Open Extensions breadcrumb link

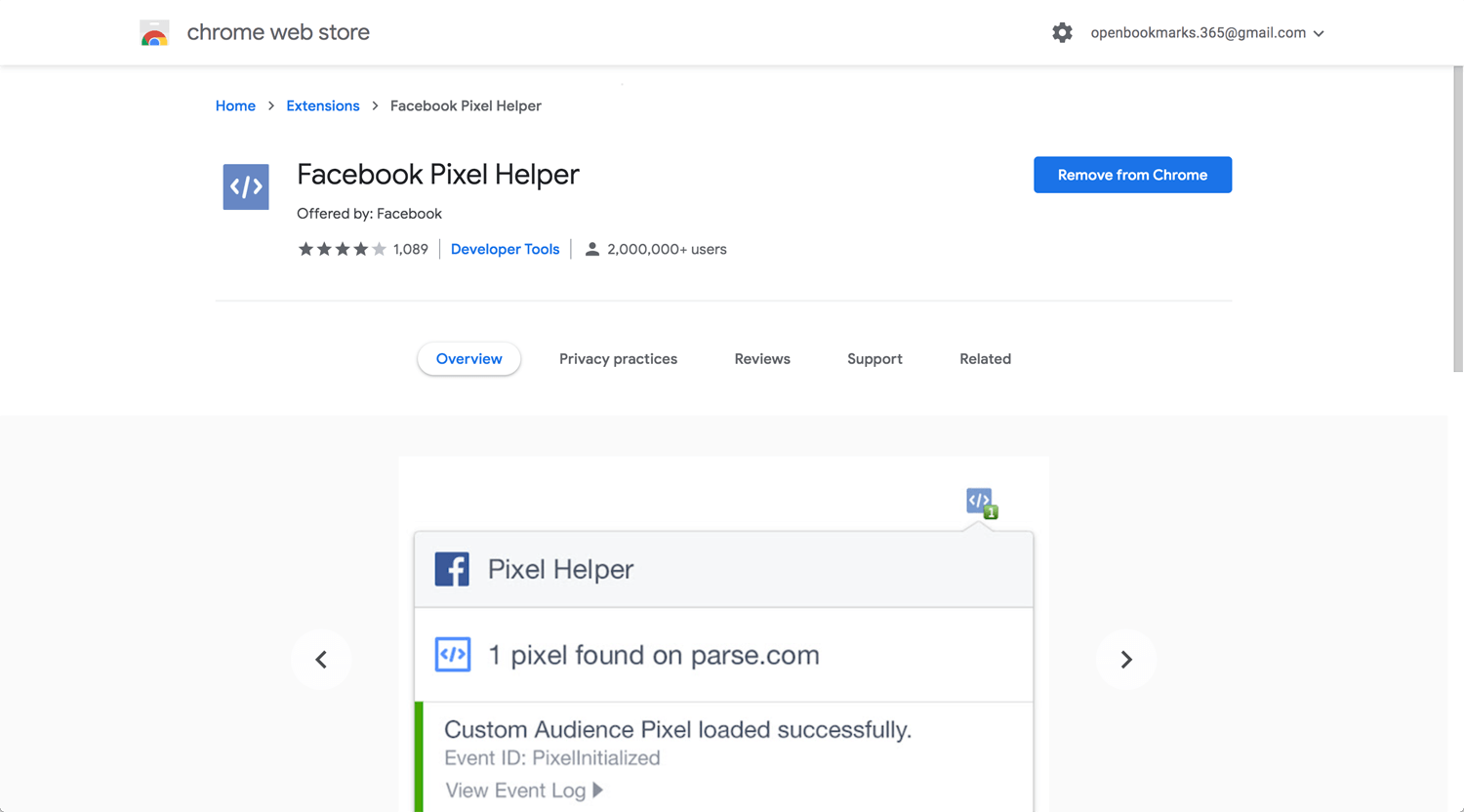323,105
